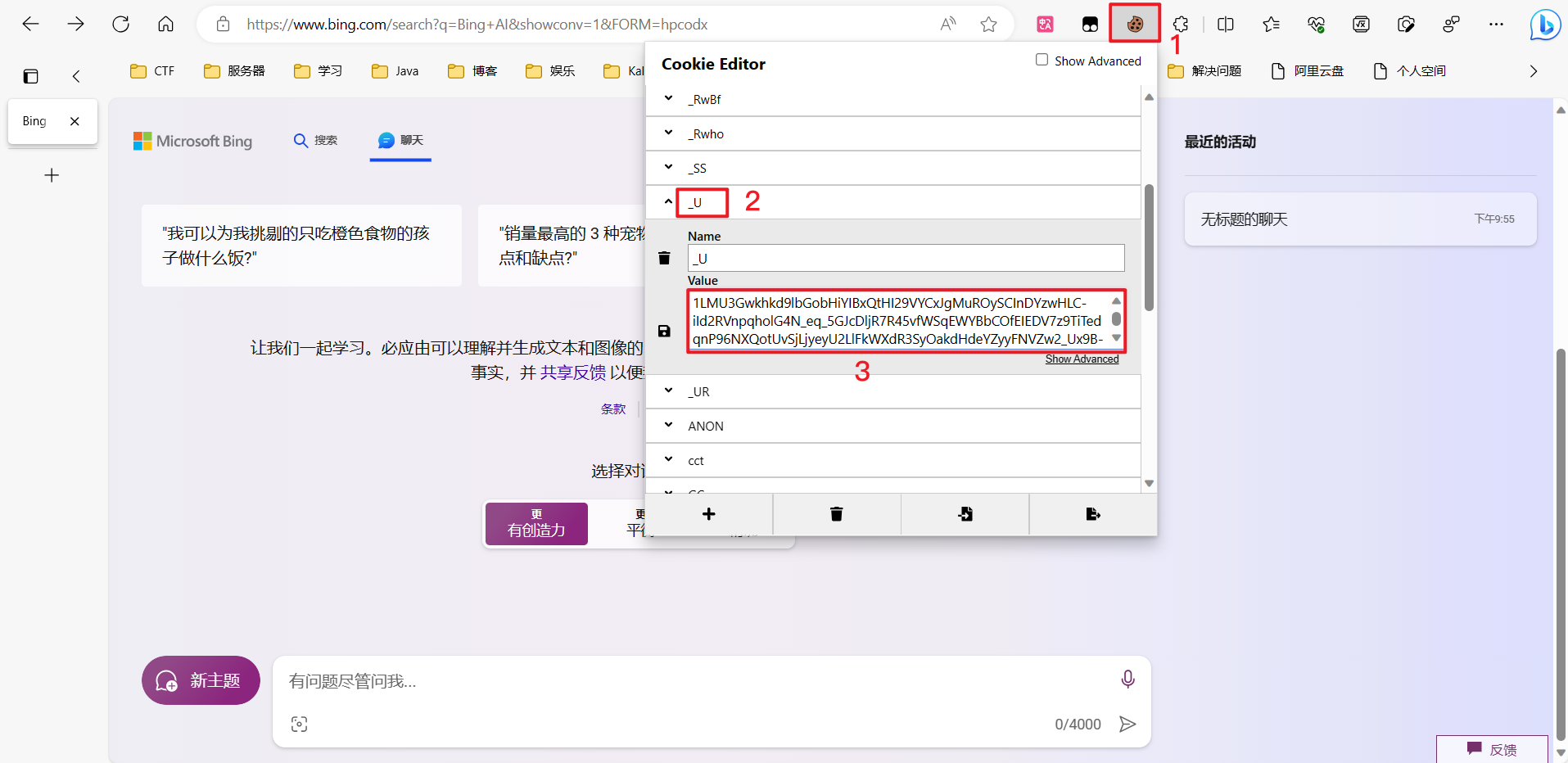Switch to the 搜索 tab
This screenshot has width=1568, height=763.
316,141
